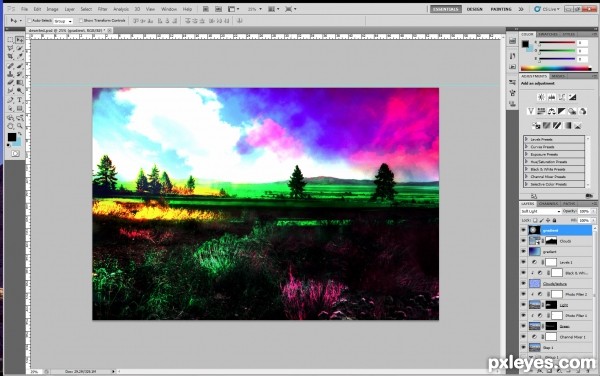Add a Curves adjustment from icons
The image size is (600, 376).
(562, 97)
